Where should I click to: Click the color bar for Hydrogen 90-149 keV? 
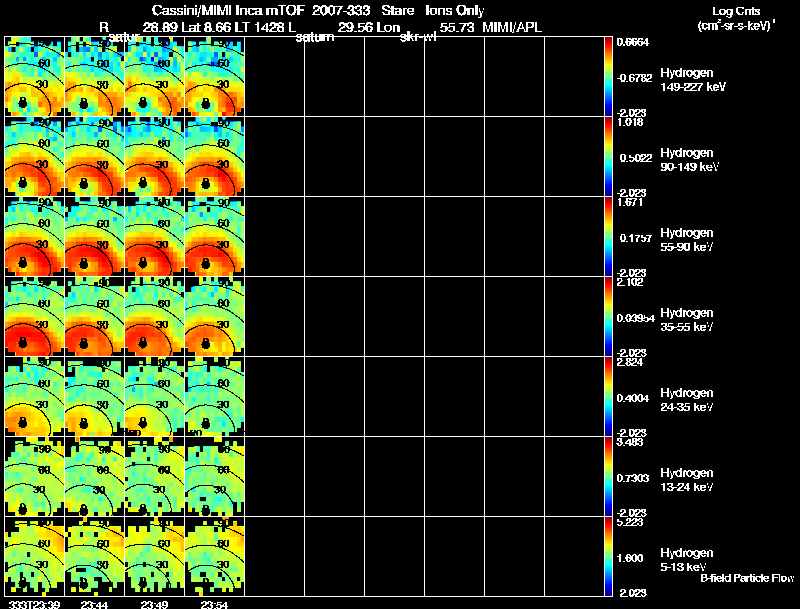click(x=608, y=157)
